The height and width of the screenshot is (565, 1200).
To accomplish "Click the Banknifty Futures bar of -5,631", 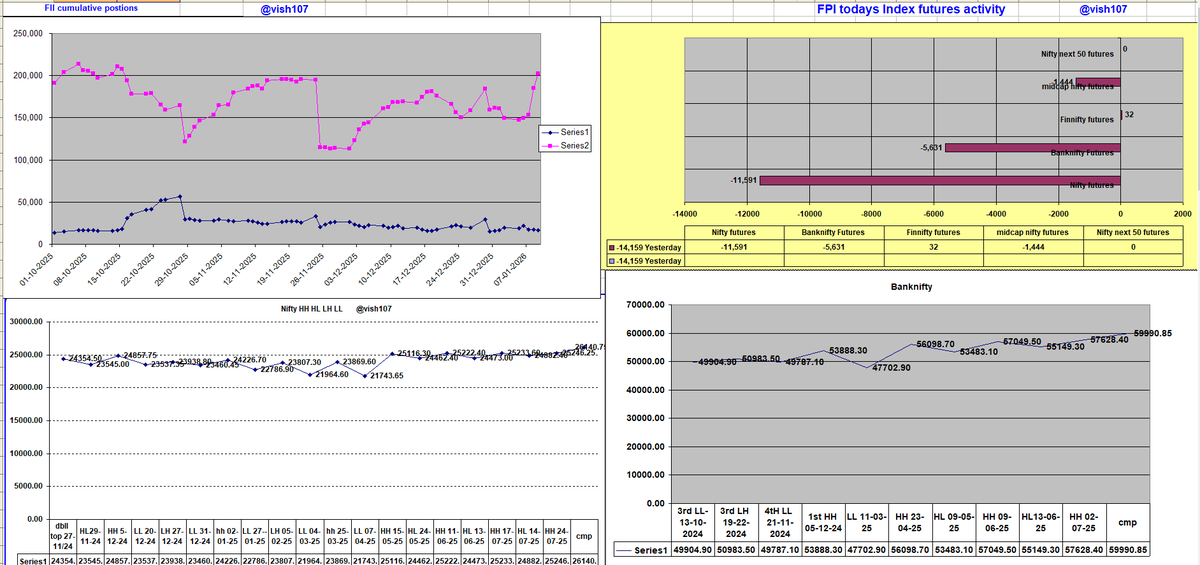I will point(1033,148).
